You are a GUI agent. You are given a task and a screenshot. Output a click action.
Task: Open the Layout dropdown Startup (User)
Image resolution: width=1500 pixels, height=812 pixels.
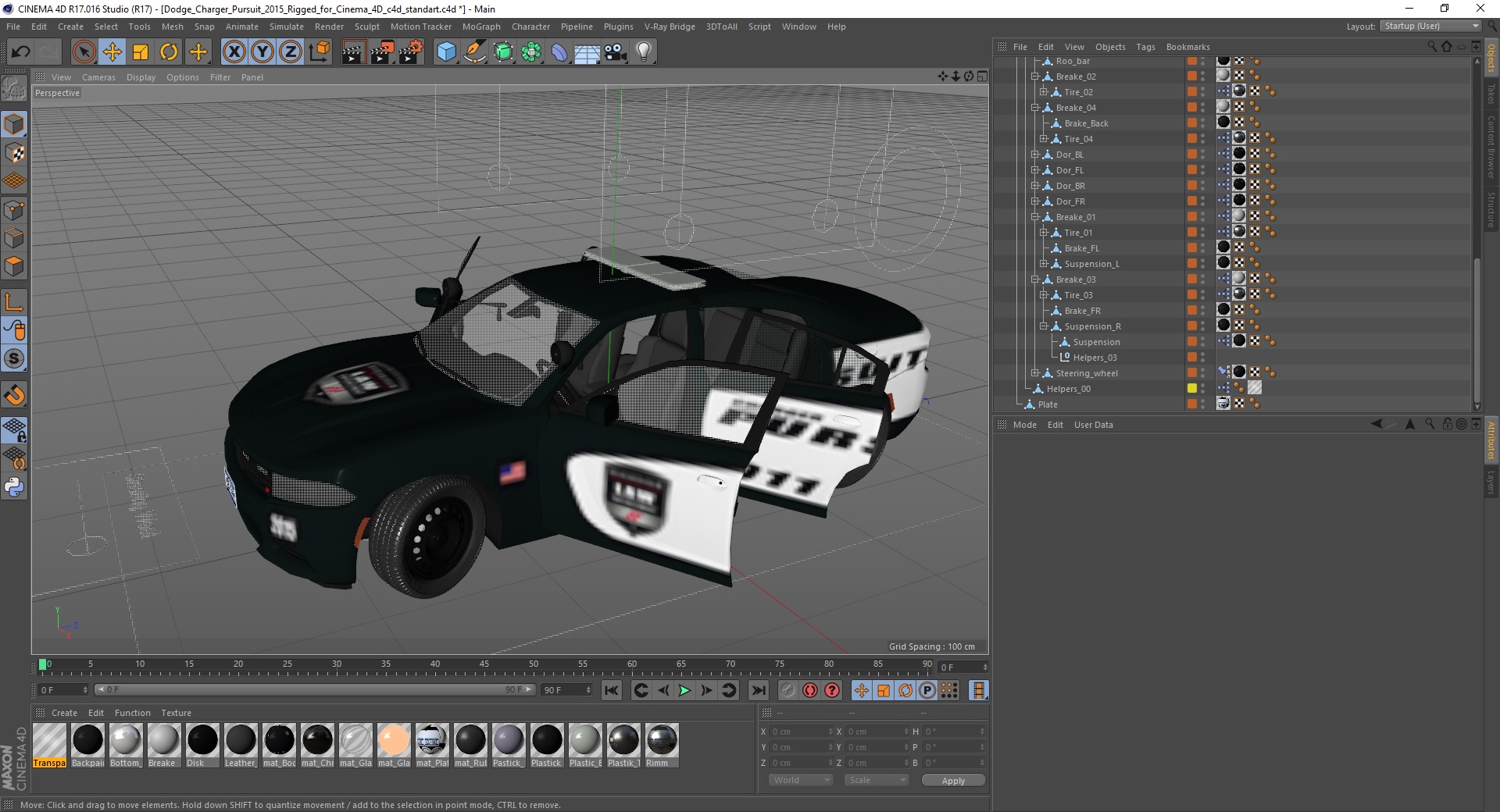pyautogui.click(x=1430, y=26)
